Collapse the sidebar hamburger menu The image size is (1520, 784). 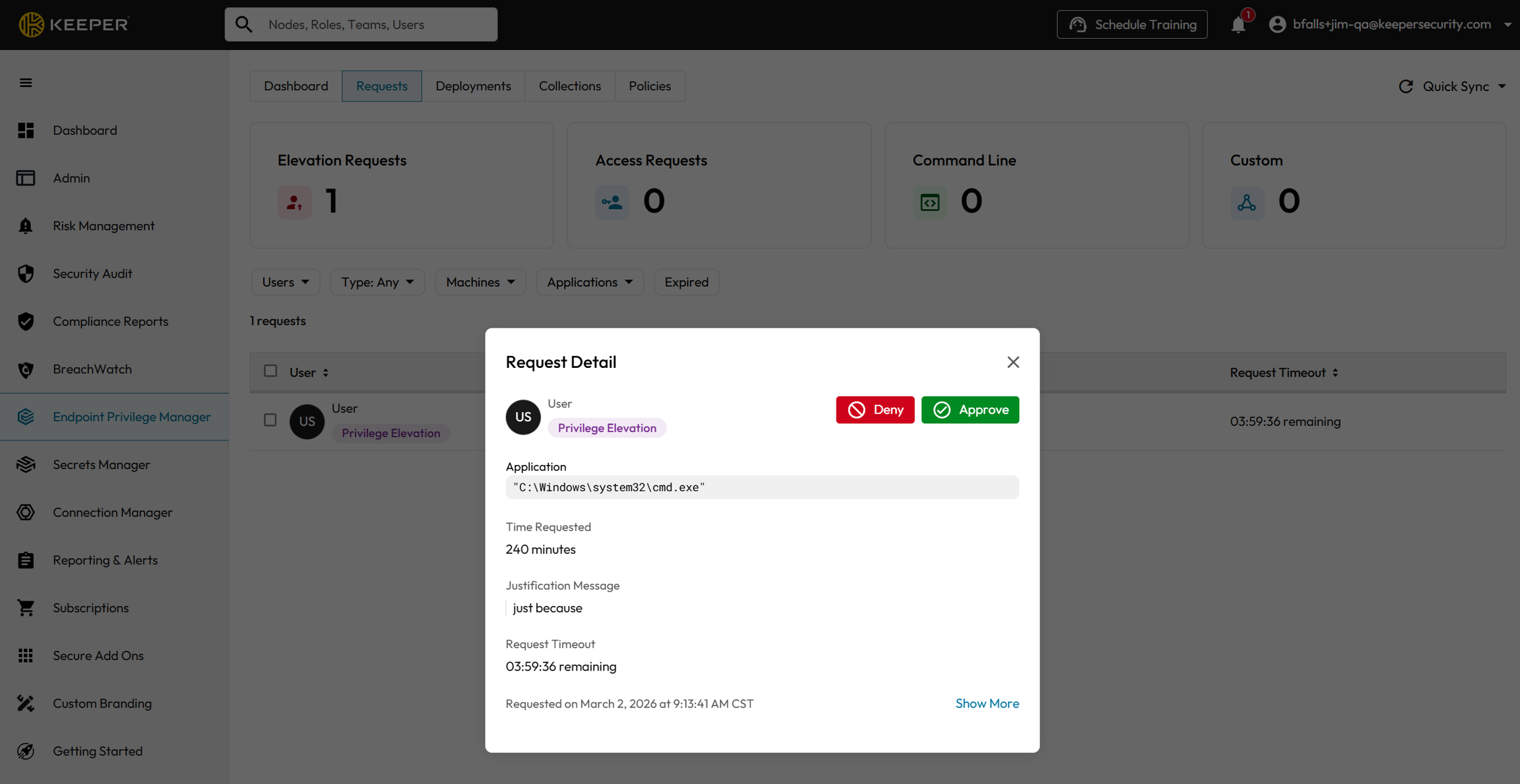[26, 82]
